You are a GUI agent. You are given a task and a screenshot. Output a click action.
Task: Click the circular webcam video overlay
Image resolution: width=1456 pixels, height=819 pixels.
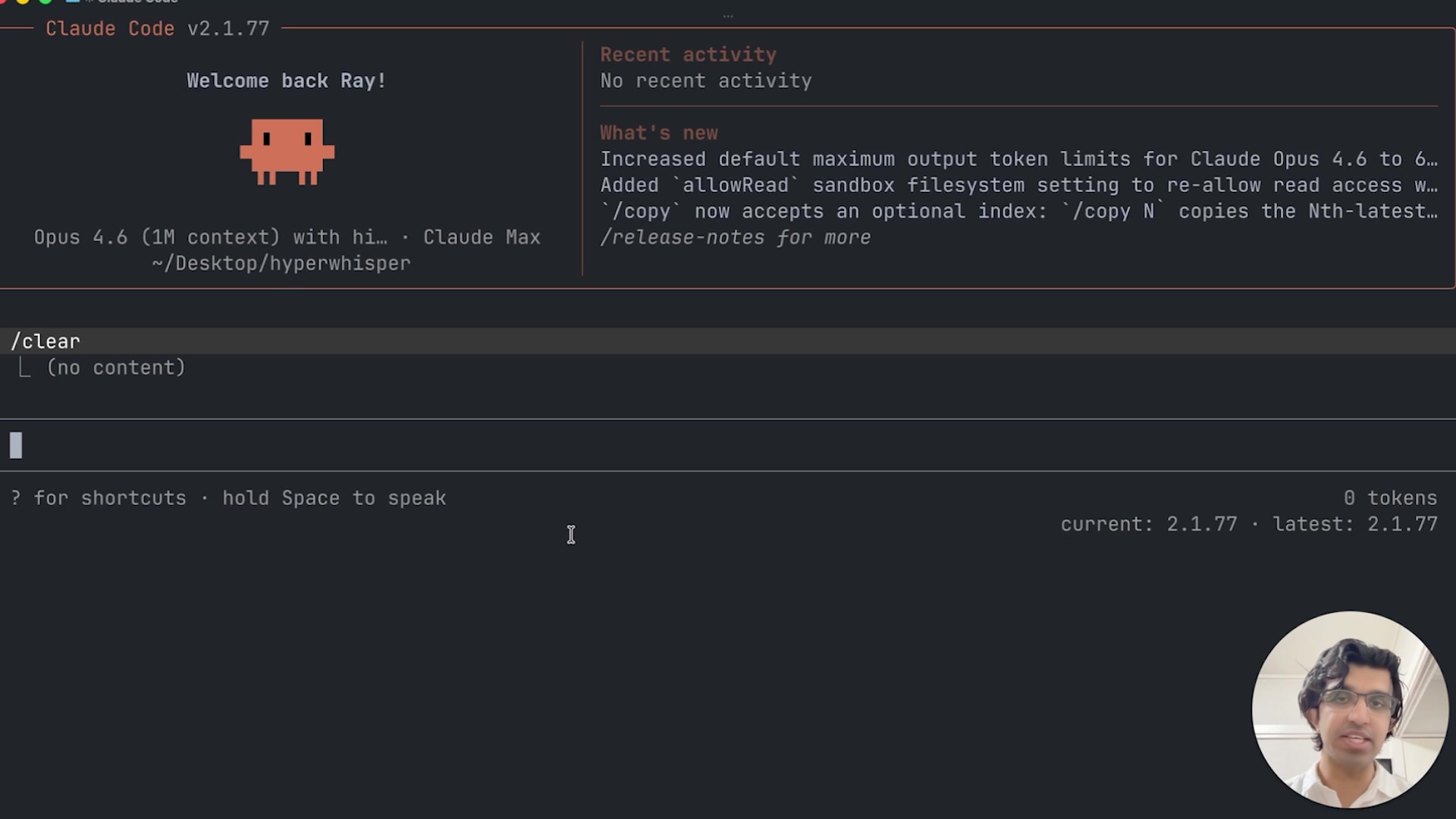[1350, 710]
